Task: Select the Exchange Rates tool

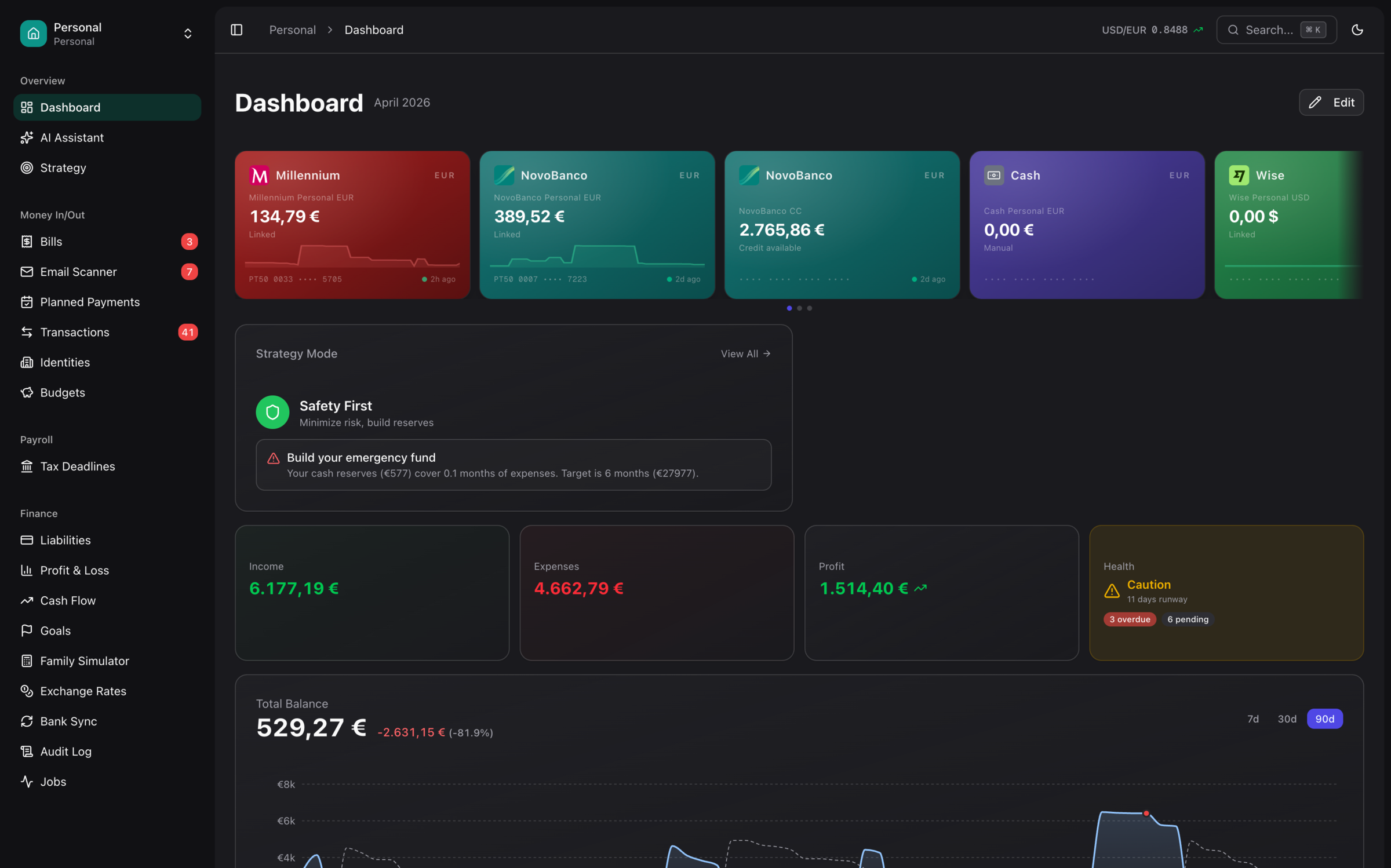Action: point(83,691)
